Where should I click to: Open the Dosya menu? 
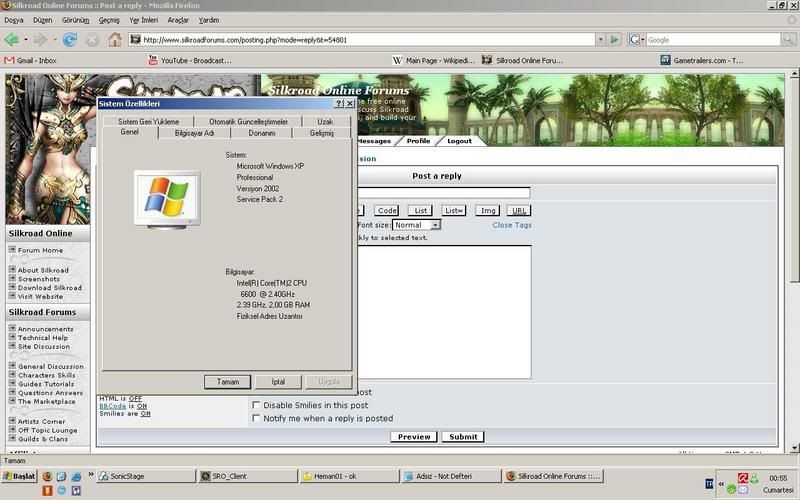point(14,20)
